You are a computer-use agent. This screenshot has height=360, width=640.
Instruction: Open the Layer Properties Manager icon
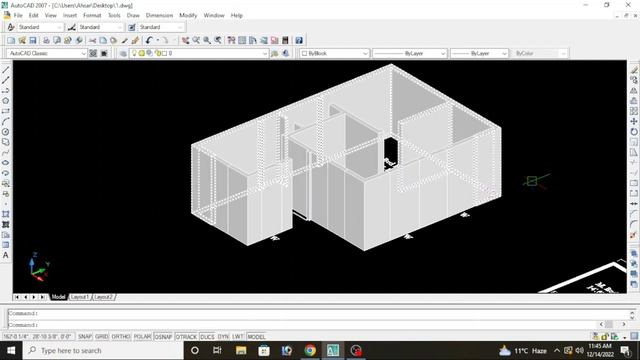click(123, 53)
